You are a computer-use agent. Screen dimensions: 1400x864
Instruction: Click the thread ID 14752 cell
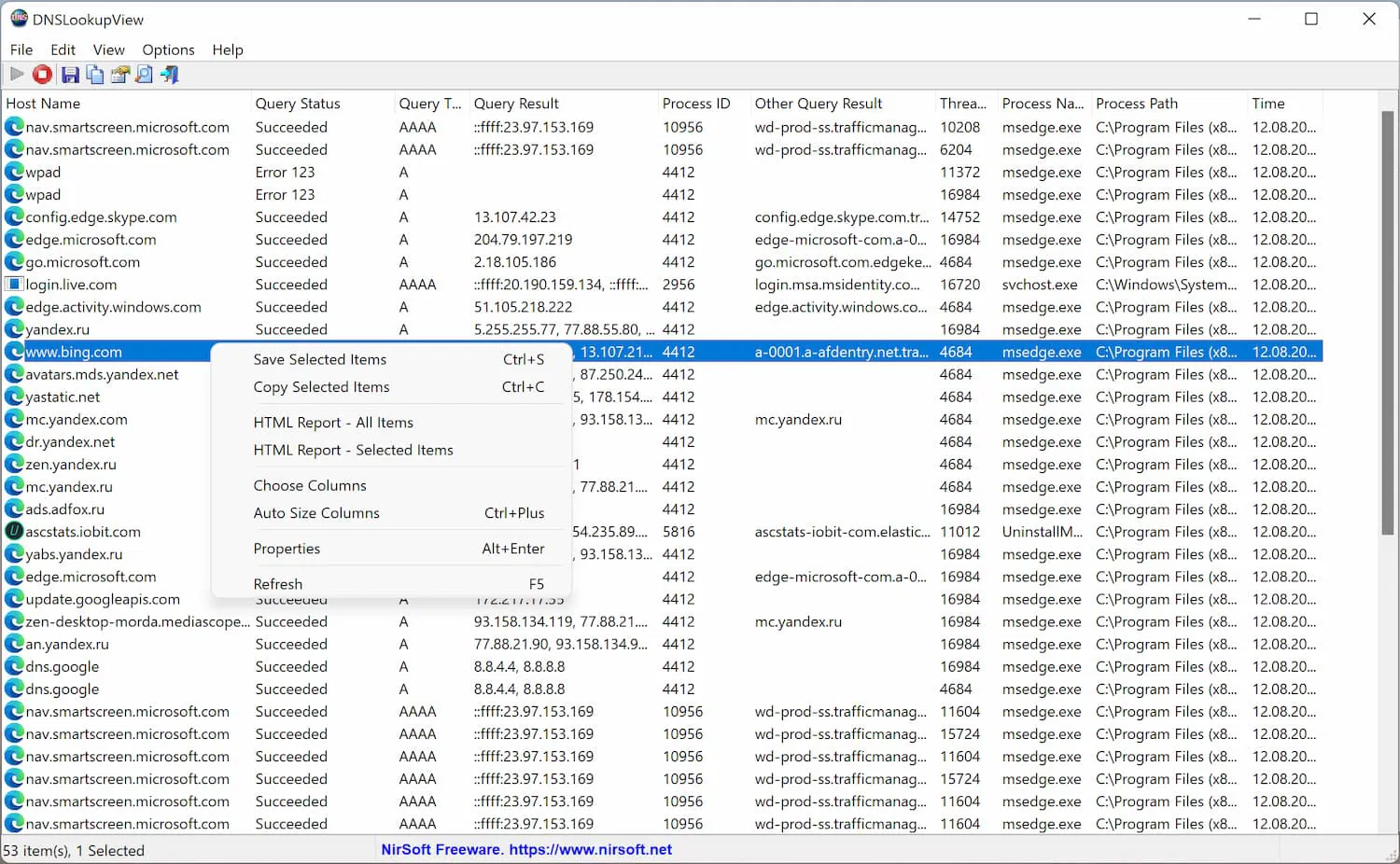[959, 217]
